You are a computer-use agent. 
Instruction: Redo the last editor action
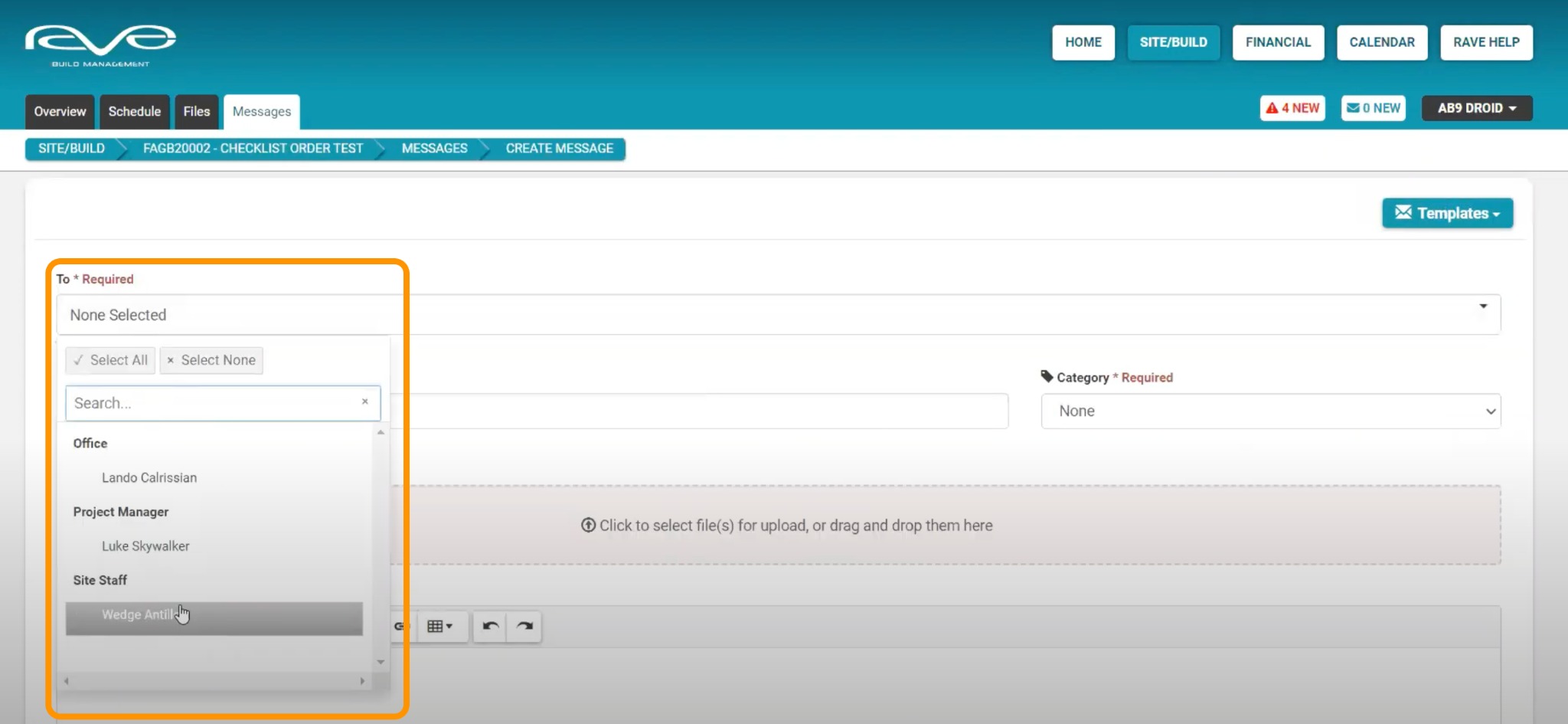click(x=524, y=627)
